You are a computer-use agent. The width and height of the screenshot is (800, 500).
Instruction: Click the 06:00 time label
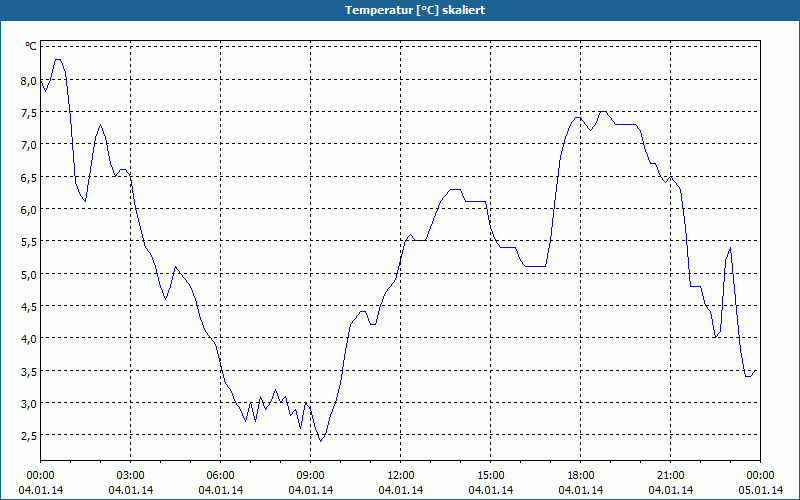coord(220,476)
